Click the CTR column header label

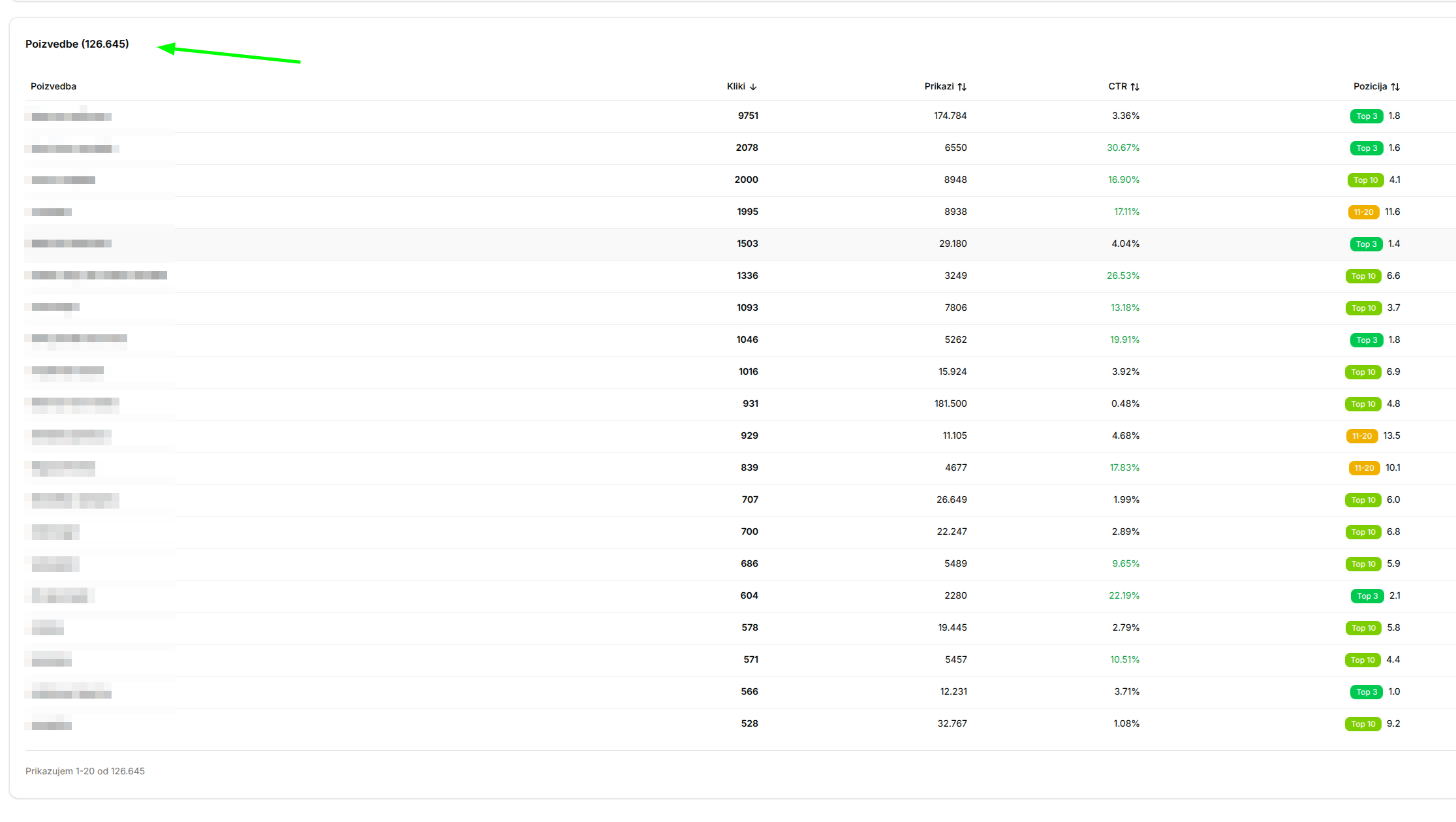tap(1117, 86)
